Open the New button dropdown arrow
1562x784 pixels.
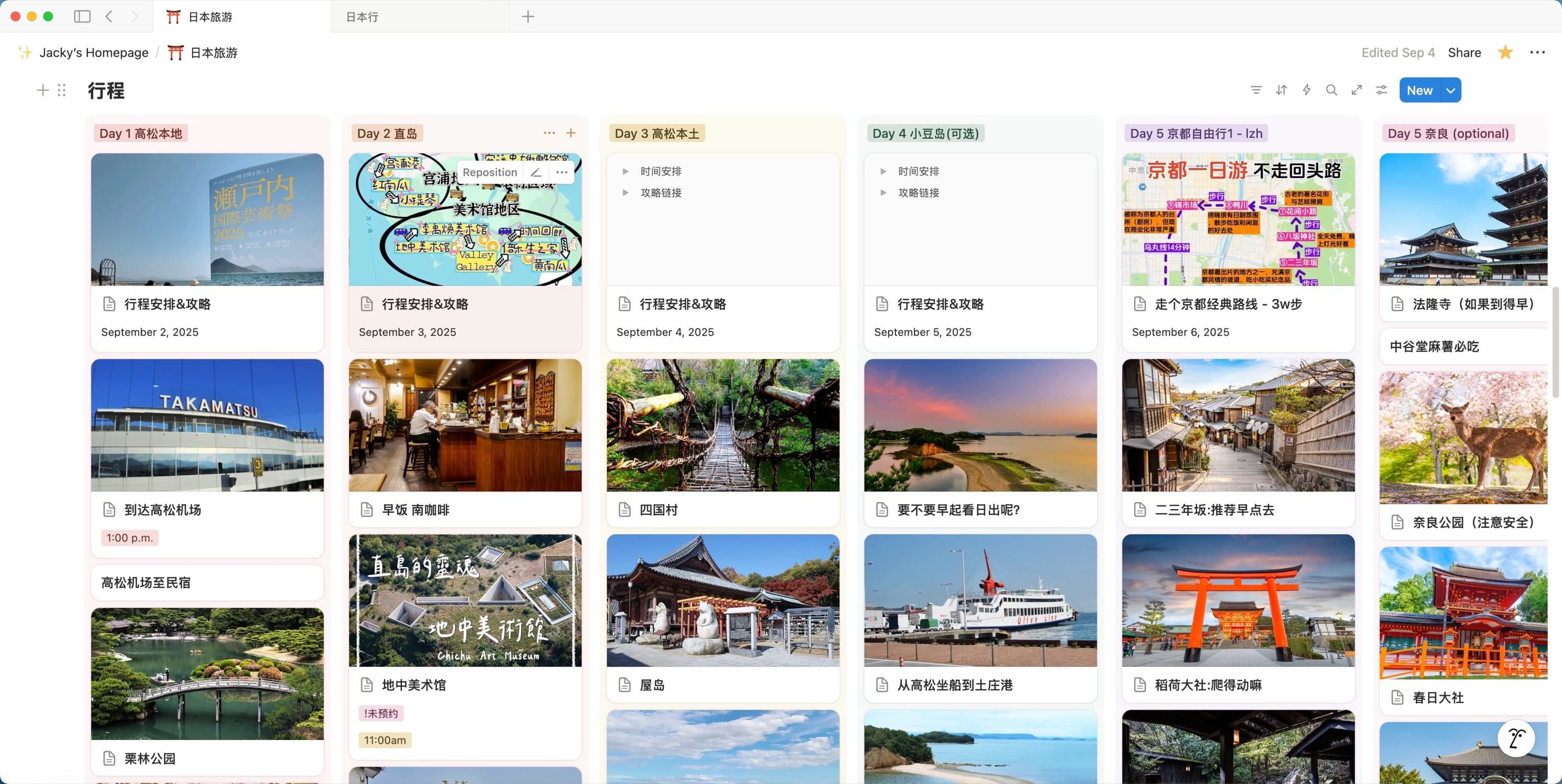pos(1450,90)
